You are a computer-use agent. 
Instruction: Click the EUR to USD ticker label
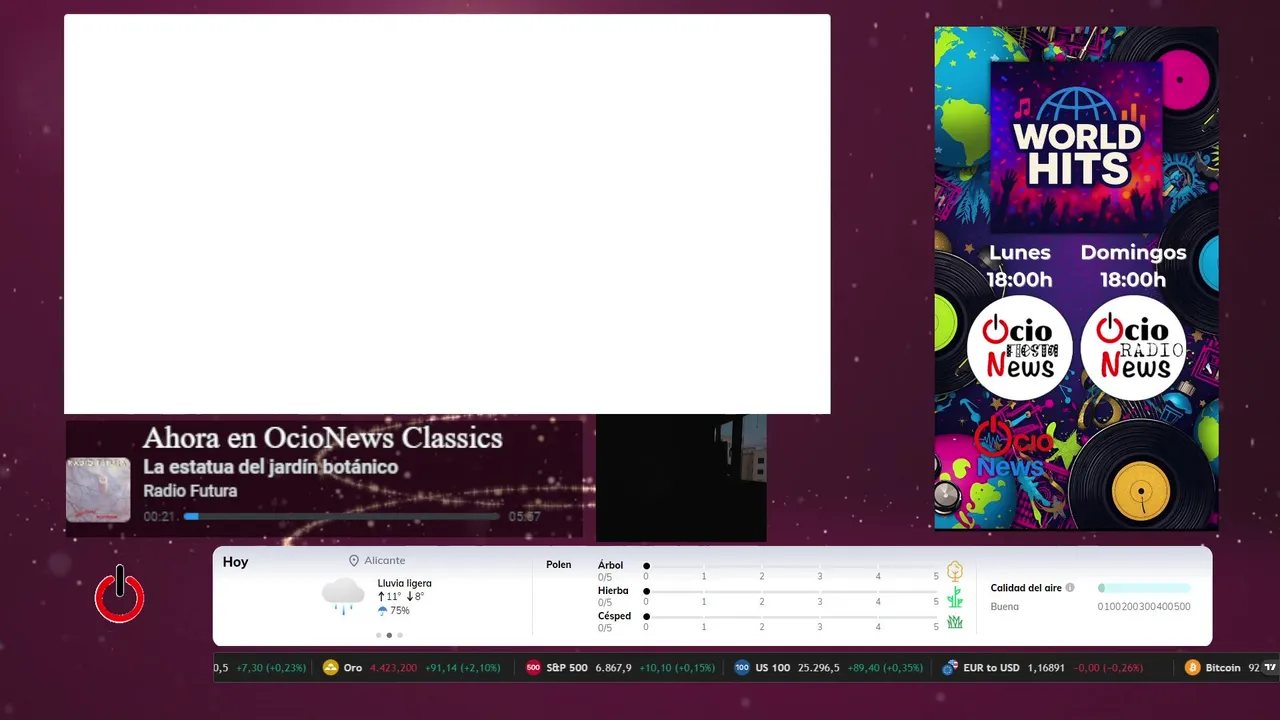click(x=991, y=667)
